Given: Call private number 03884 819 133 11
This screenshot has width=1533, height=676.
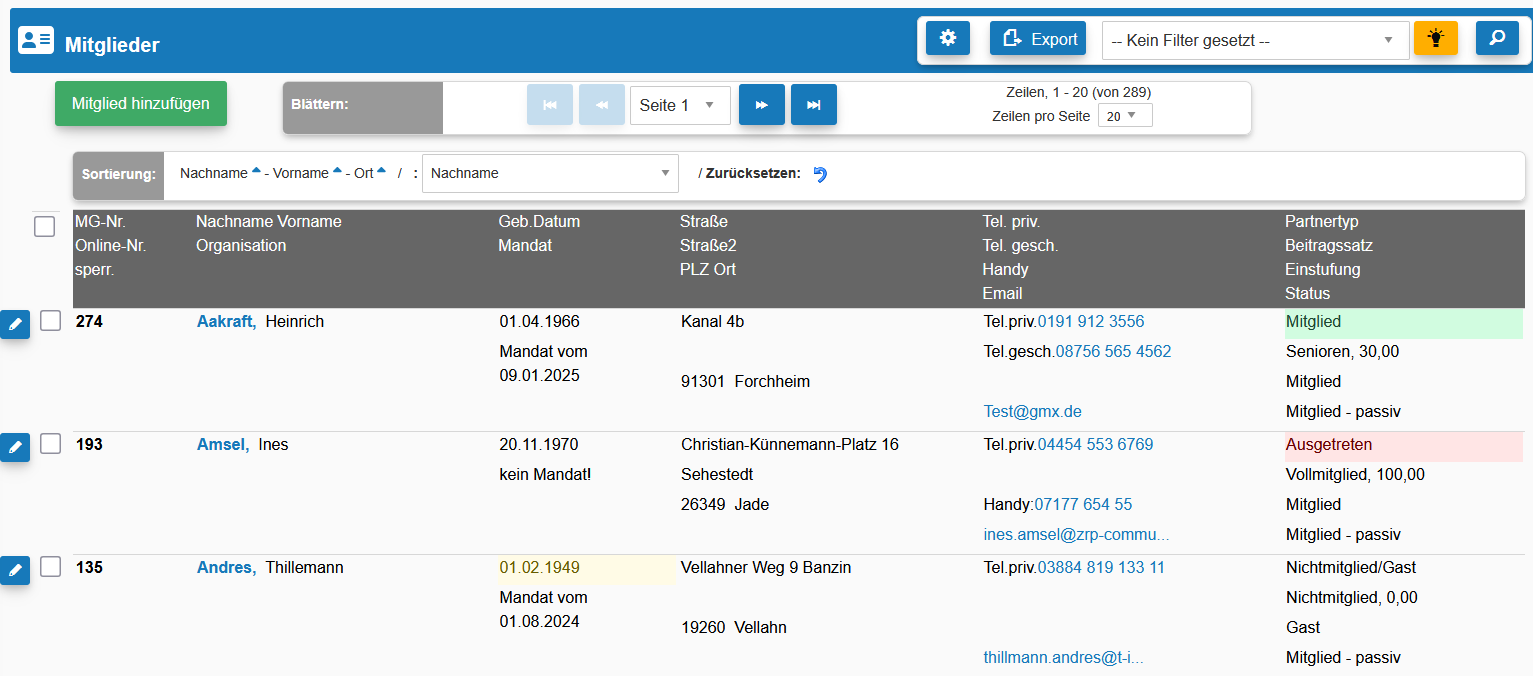Looking at the screenshot, I should [1101, 567].
